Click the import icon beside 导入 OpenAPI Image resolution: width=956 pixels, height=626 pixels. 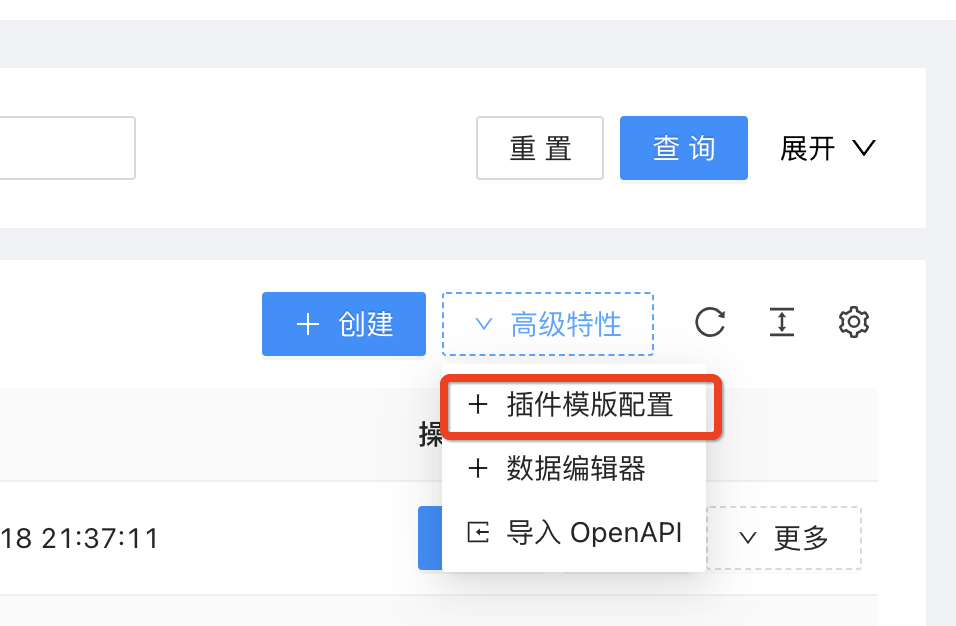coord(478,532)
